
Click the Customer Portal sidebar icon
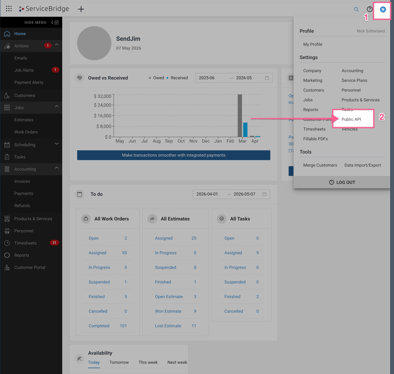click(x=7, y=267)
